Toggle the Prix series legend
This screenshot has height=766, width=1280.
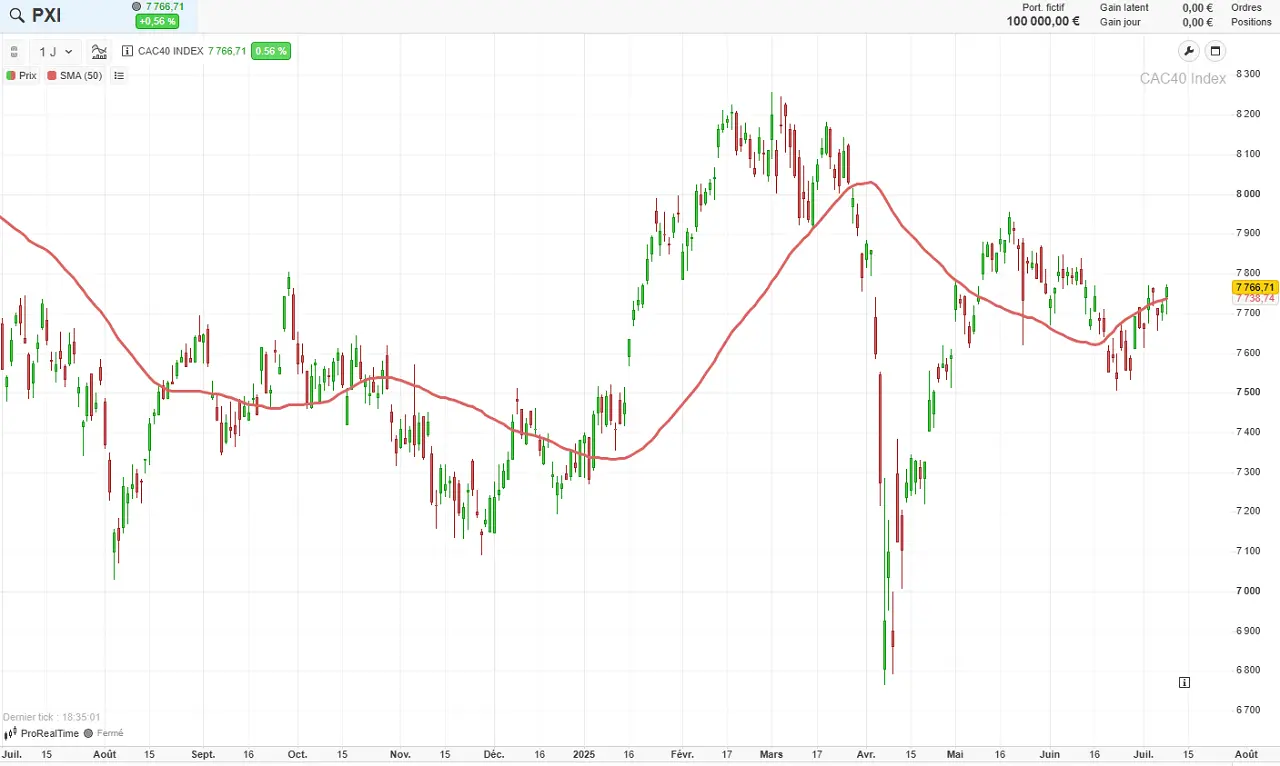(21, 75)
